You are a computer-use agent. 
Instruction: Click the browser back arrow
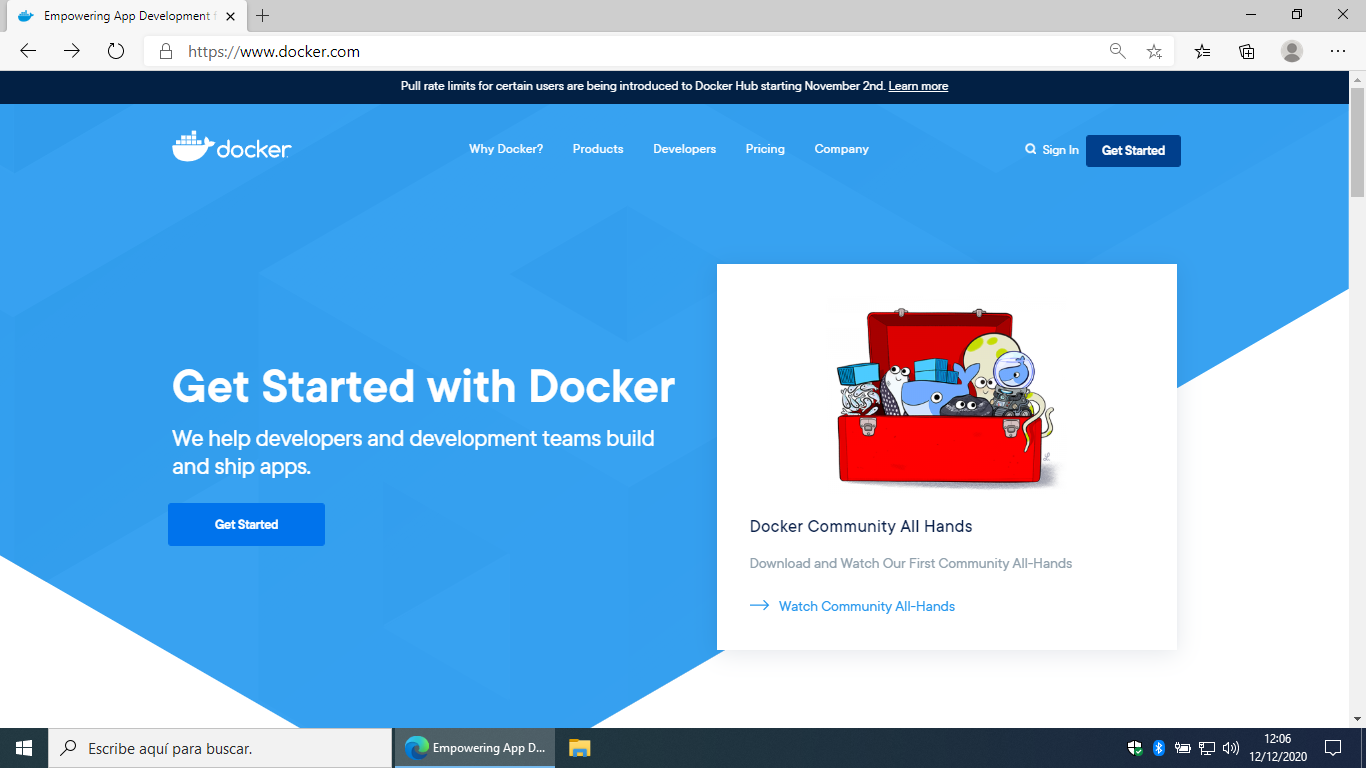[x=28, y=51]
